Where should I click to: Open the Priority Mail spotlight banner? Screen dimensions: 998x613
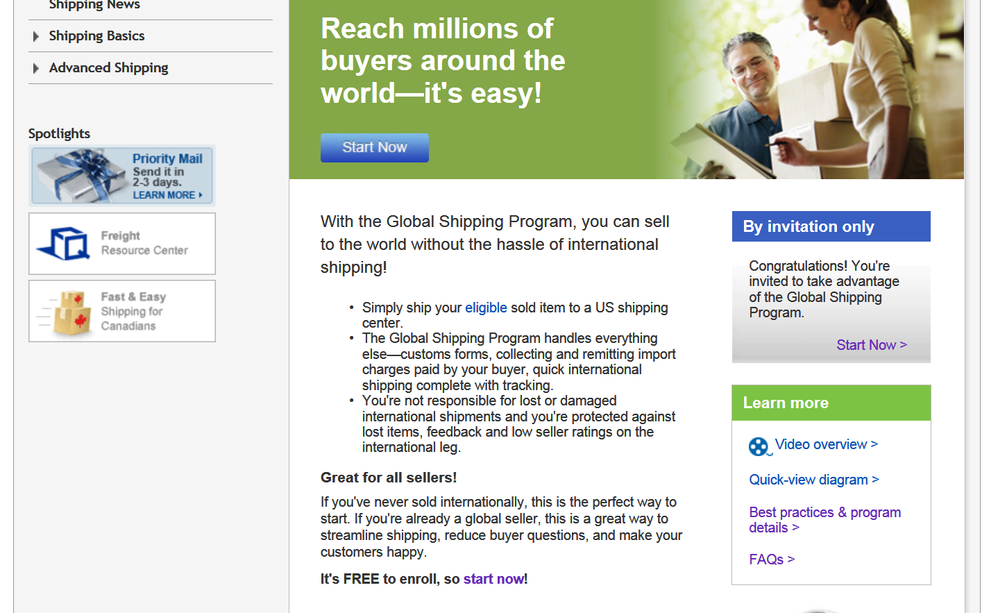click(122, 175)
